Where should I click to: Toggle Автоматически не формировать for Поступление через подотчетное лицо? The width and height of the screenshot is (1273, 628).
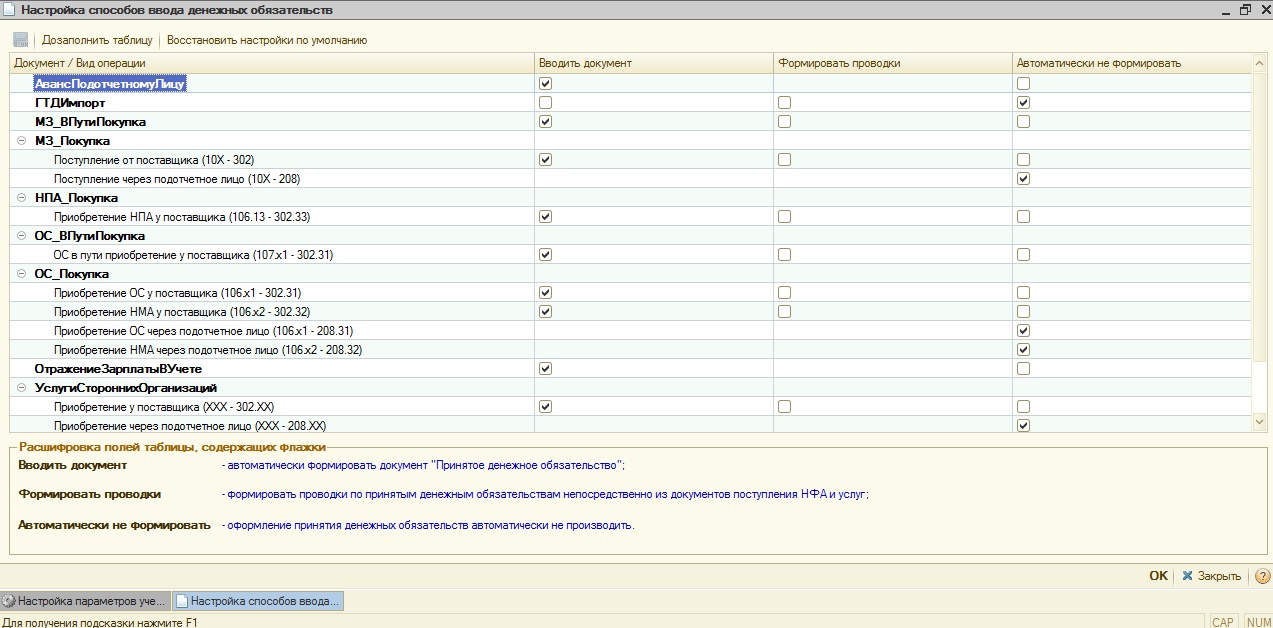point(1023,179)
